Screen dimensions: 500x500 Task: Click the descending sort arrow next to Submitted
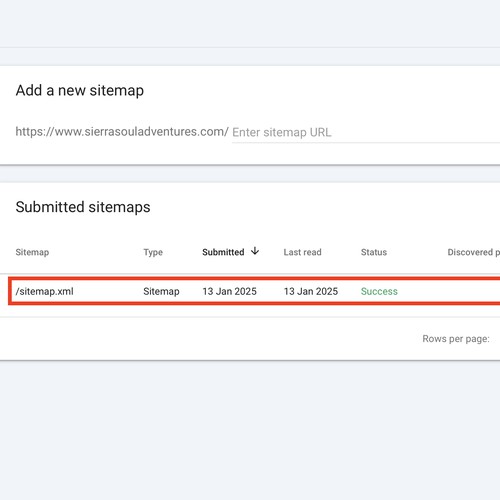tap(255, 251)
